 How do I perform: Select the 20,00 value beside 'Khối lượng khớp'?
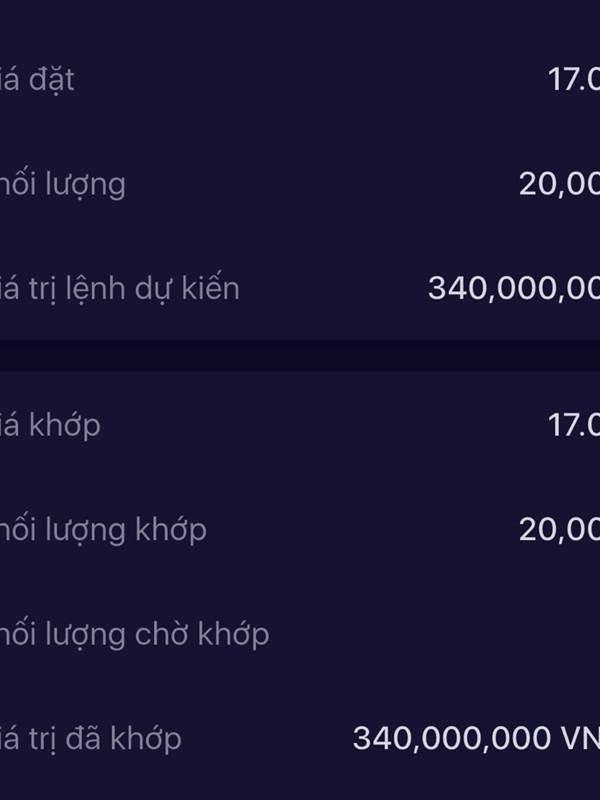tap(559, 529)
